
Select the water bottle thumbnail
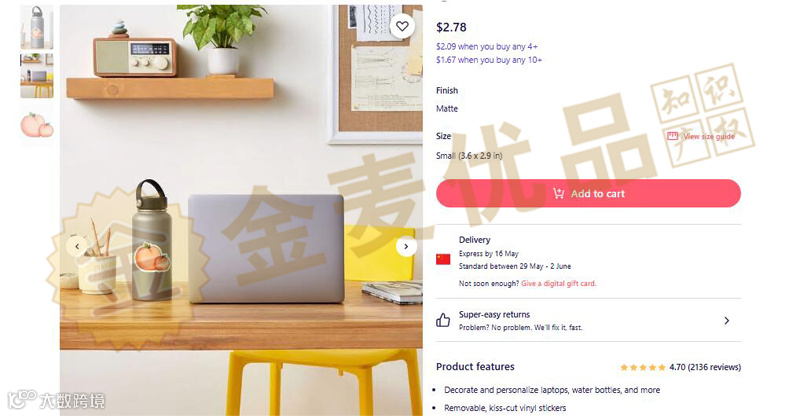(x=37, y=28)
